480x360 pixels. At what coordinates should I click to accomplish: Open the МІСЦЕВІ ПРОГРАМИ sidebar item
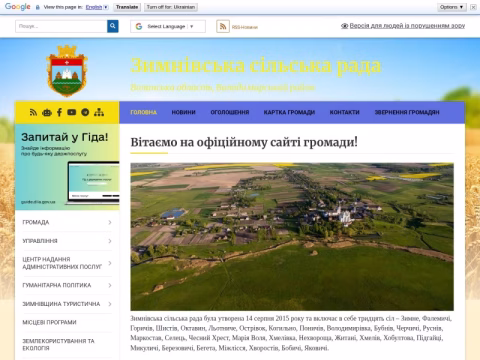click(x=49, y=322)
